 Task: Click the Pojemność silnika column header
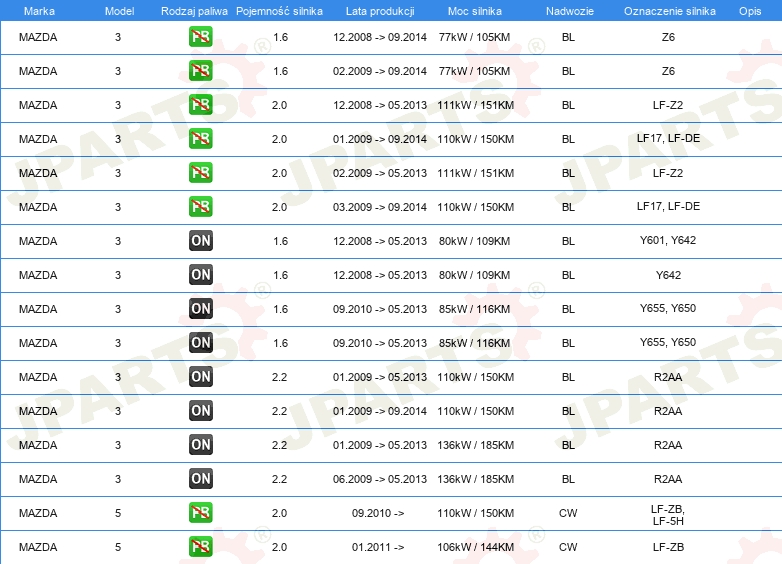pos(279,11)
